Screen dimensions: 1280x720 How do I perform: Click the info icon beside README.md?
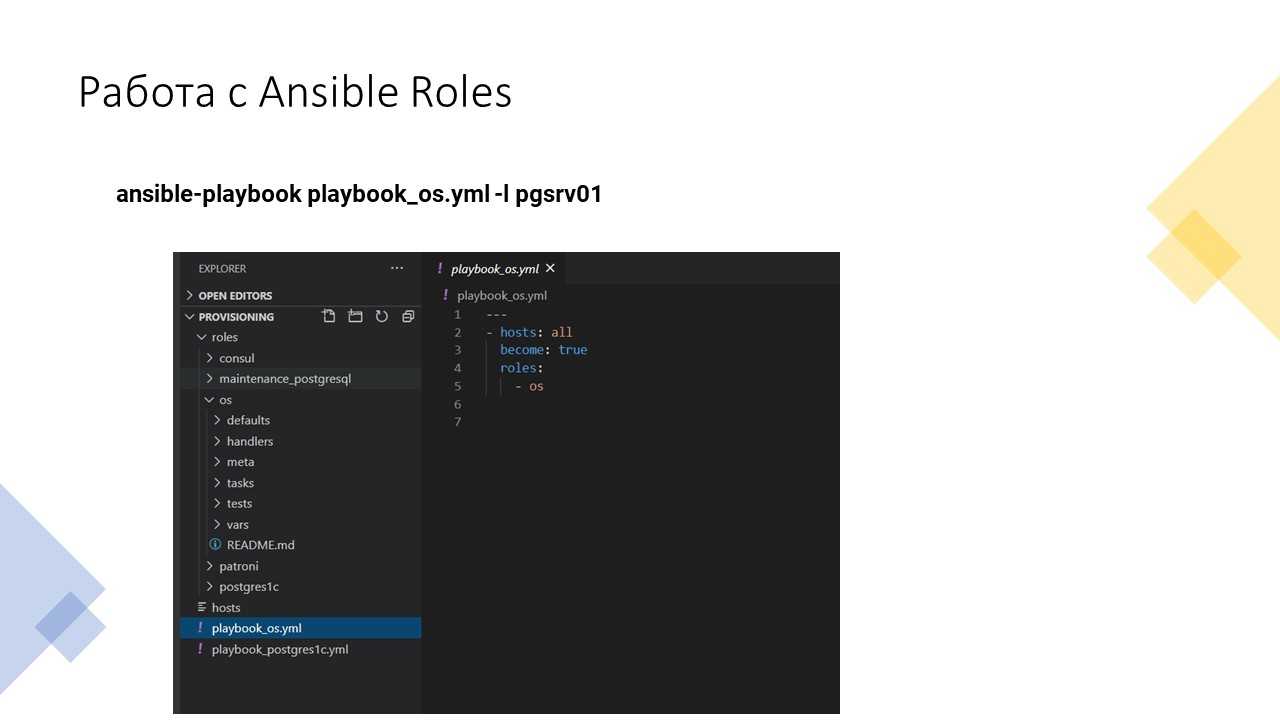click(x=215, y=545)
